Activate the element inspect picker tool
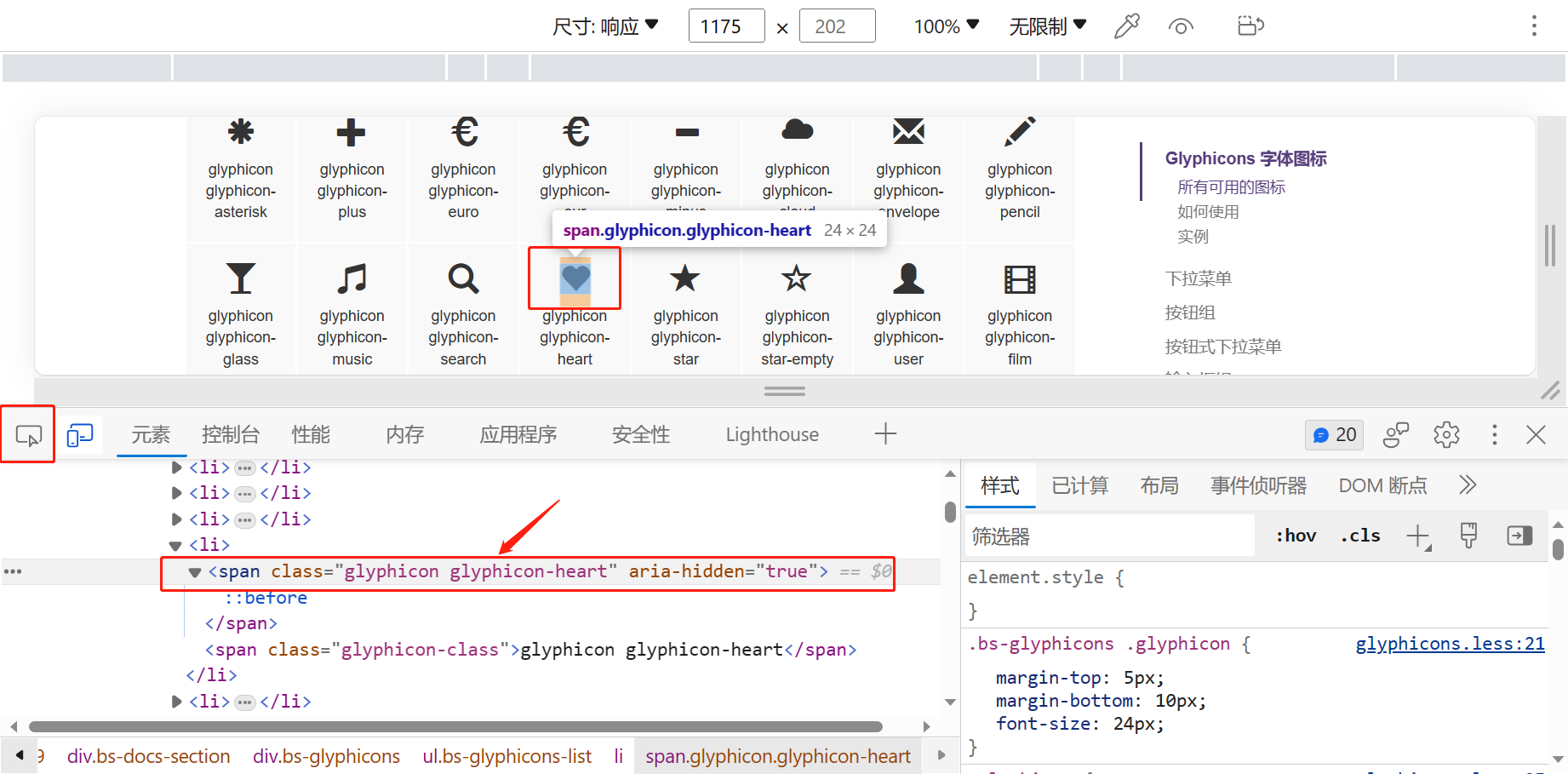 [28, 435]
